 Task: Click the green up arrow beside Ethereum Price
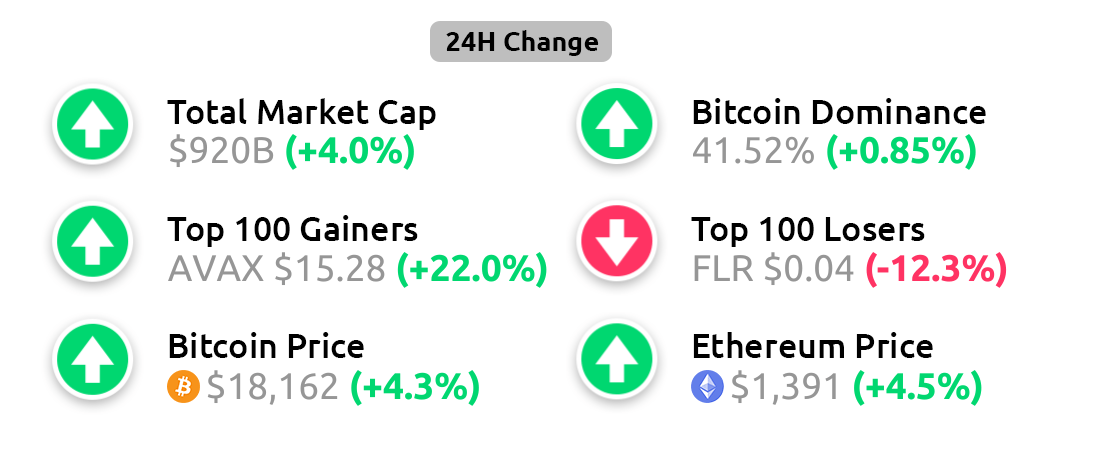(617, 359)
